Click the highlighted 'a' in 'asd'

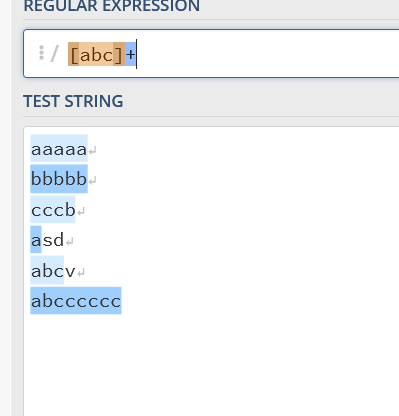[36, 239]
